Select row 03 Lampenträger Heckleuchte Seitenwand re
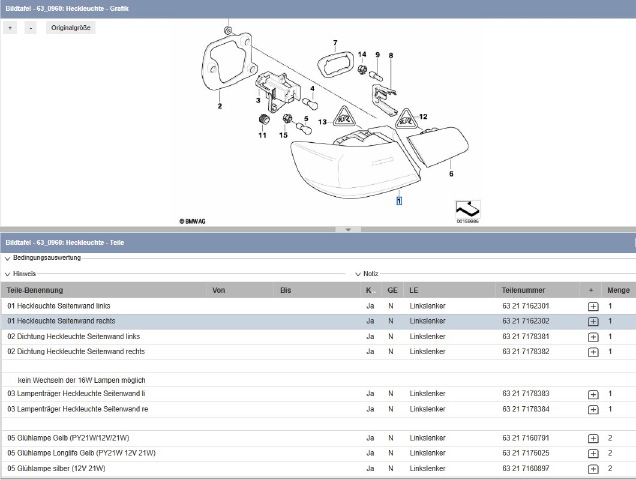 click(318, 409)
